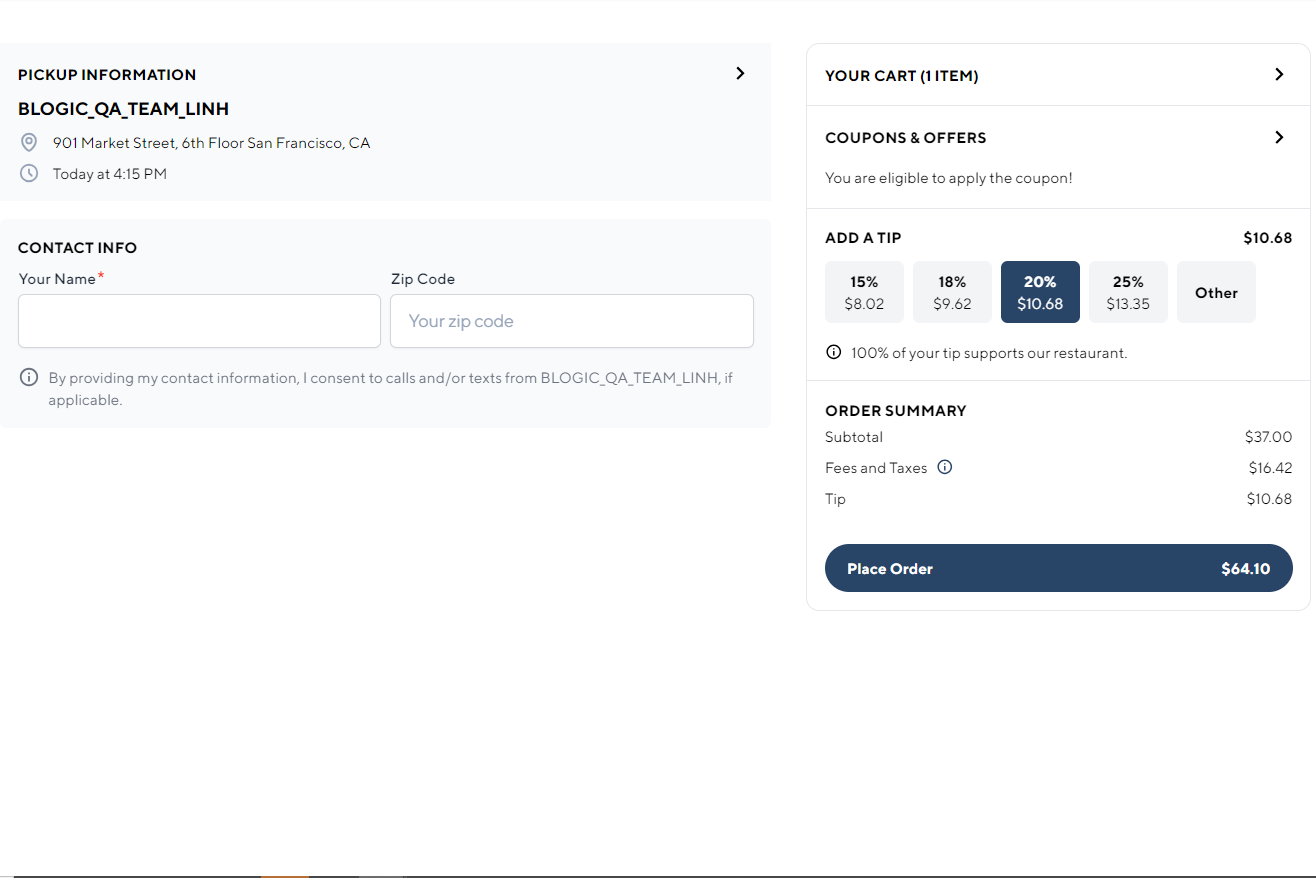This screenshot has height=878, width=1316.
Task: Choose the 18% tip option
Action: [952, 292]
